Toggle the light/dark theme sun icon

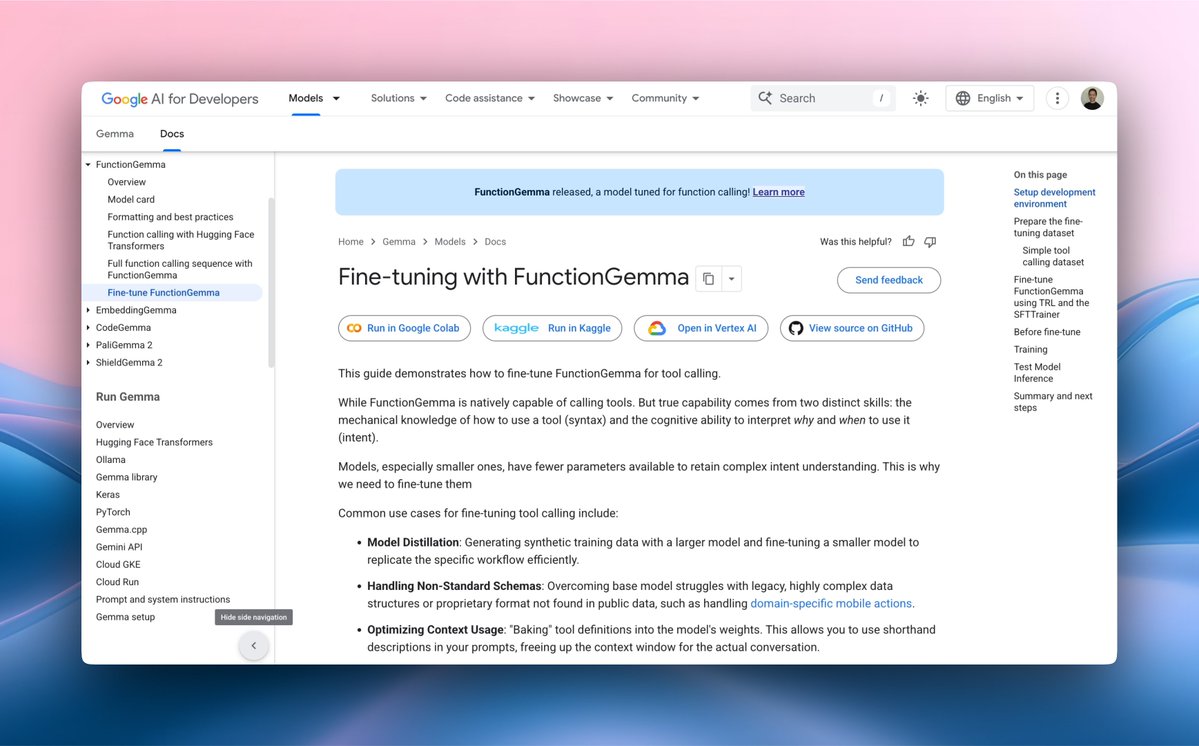(921, 98)
